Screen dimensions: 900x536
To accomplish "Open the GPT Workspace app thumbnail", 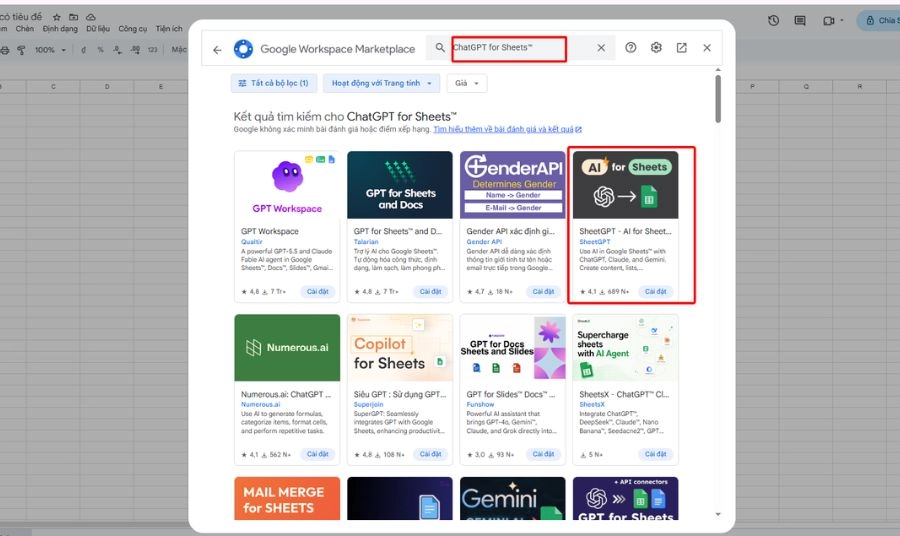I will (287, 185).
